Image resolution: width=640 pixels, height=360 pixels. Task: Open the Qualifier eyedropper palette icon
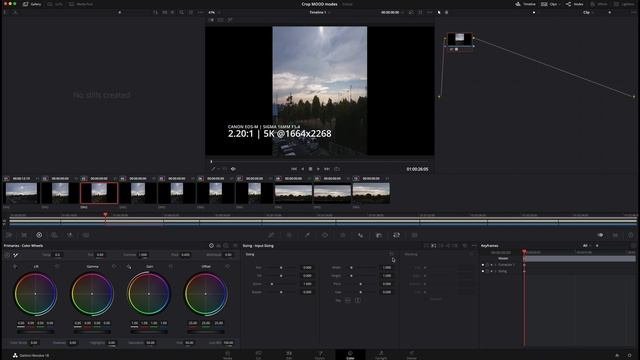pyautogui.click(x=307, y=235)
